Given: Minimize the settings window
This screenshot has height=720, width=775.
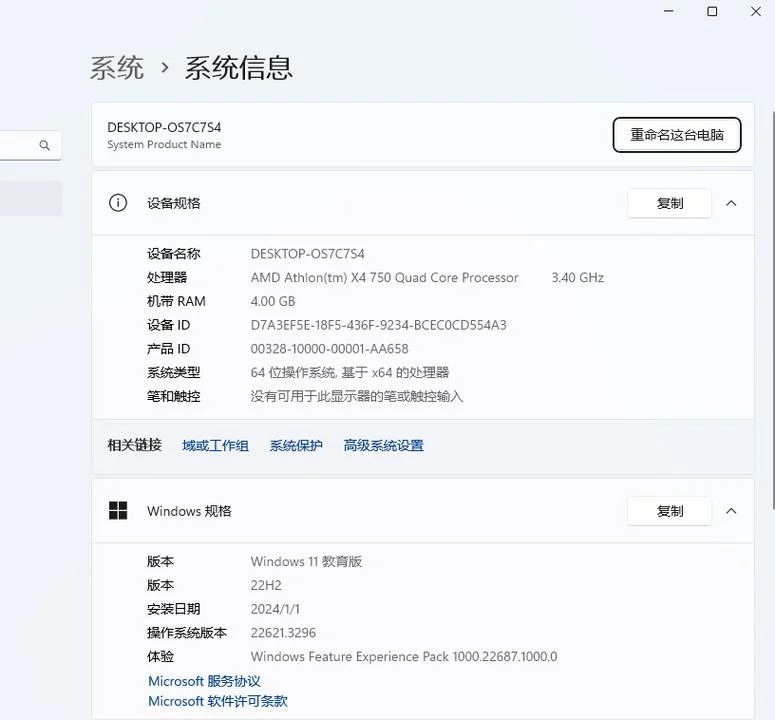Looking at the screenshot, I should click(669, 11).
